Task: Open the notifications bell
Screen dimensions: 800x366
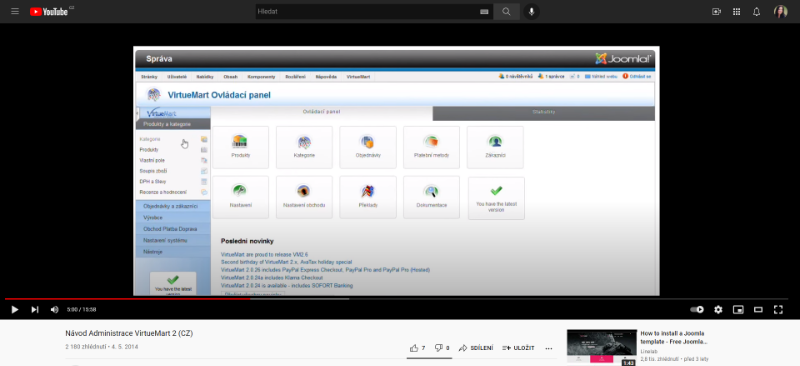Action: [x=756, y=11]
